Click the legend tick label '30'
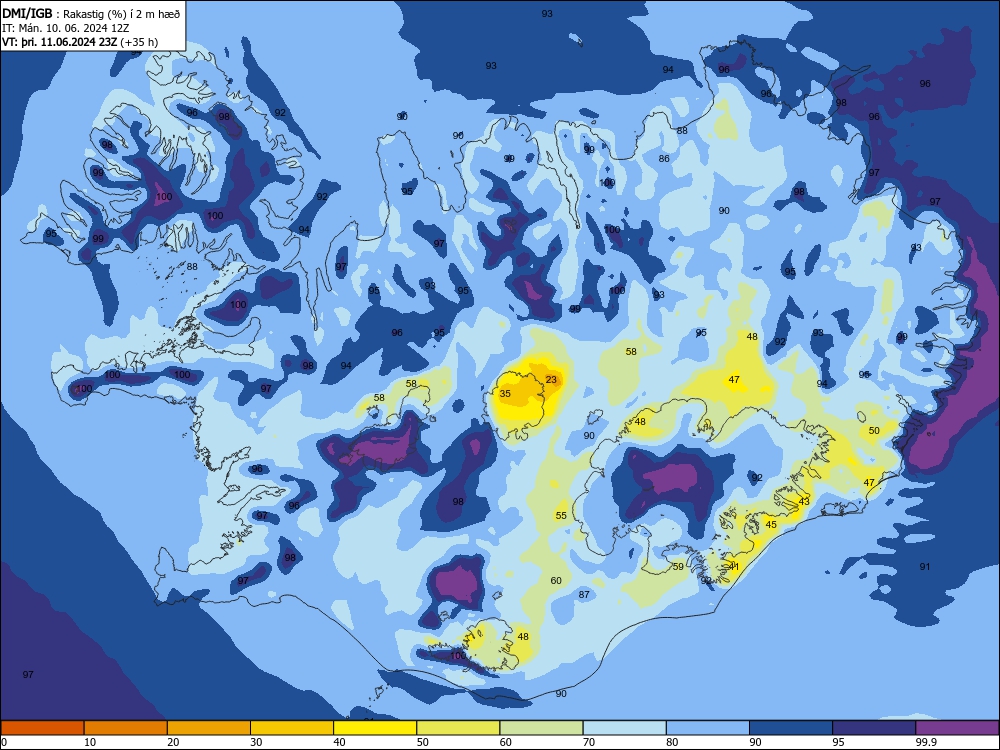This screenshot has height=750, width=1000. pyautogui.click(x=256, y=742)
